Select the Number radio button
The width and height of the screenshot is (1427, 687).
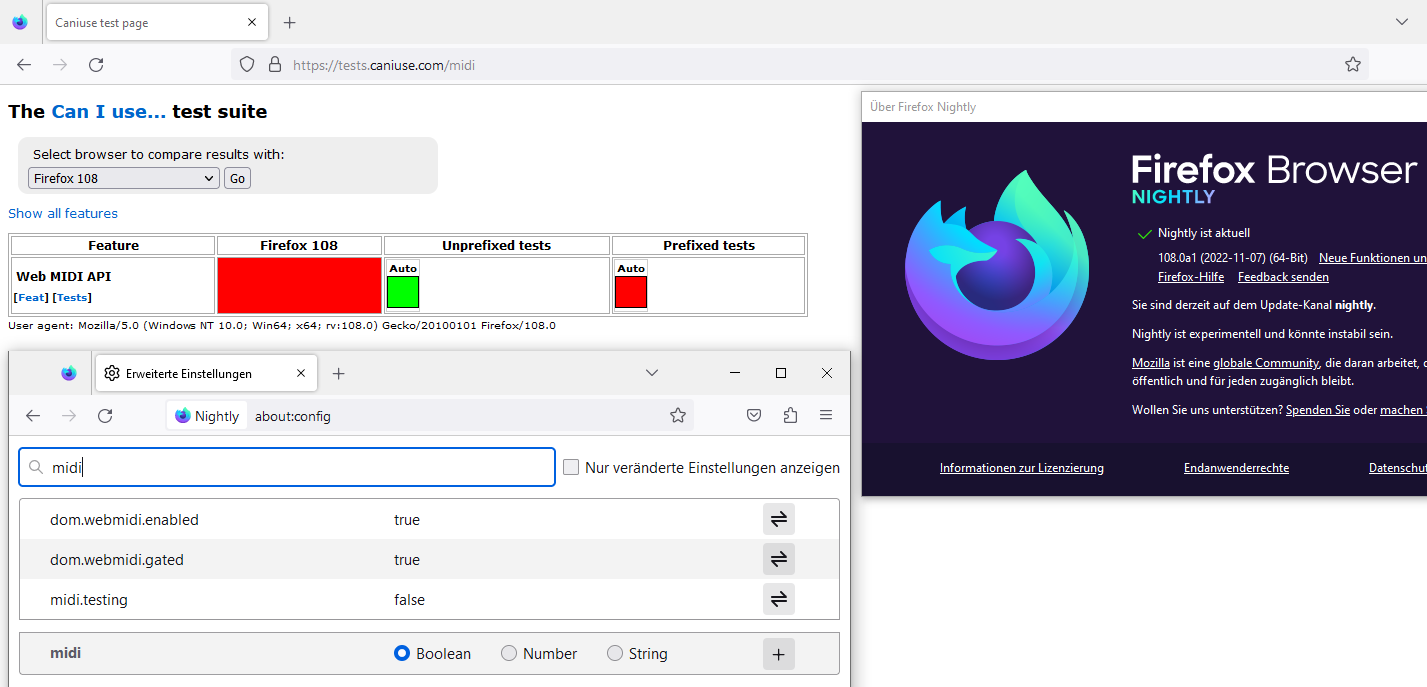click(509, 653)
